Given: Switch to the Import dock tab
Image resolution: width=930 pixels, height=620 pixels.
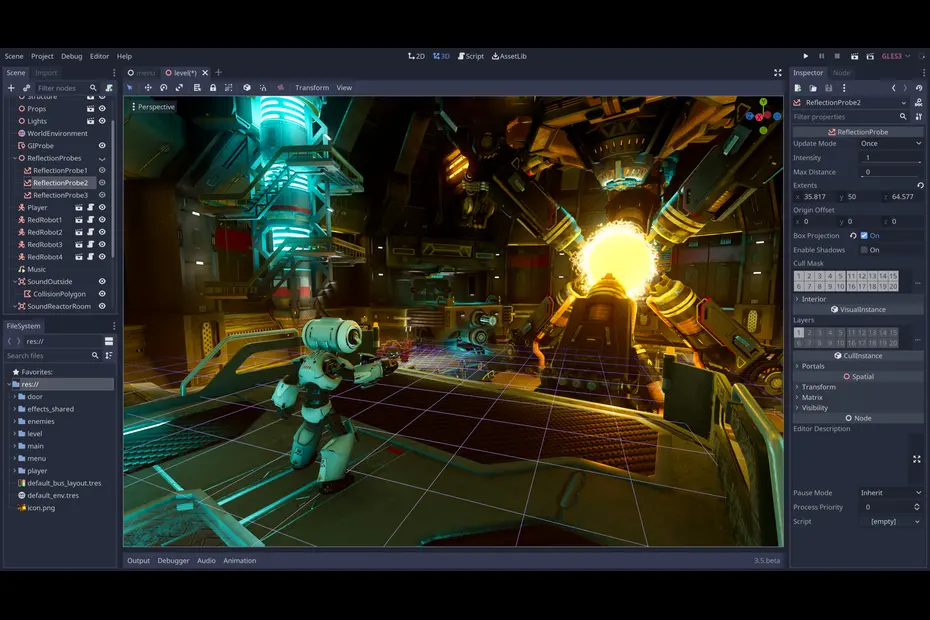Looking at the screenshot, I should [46, 72].
